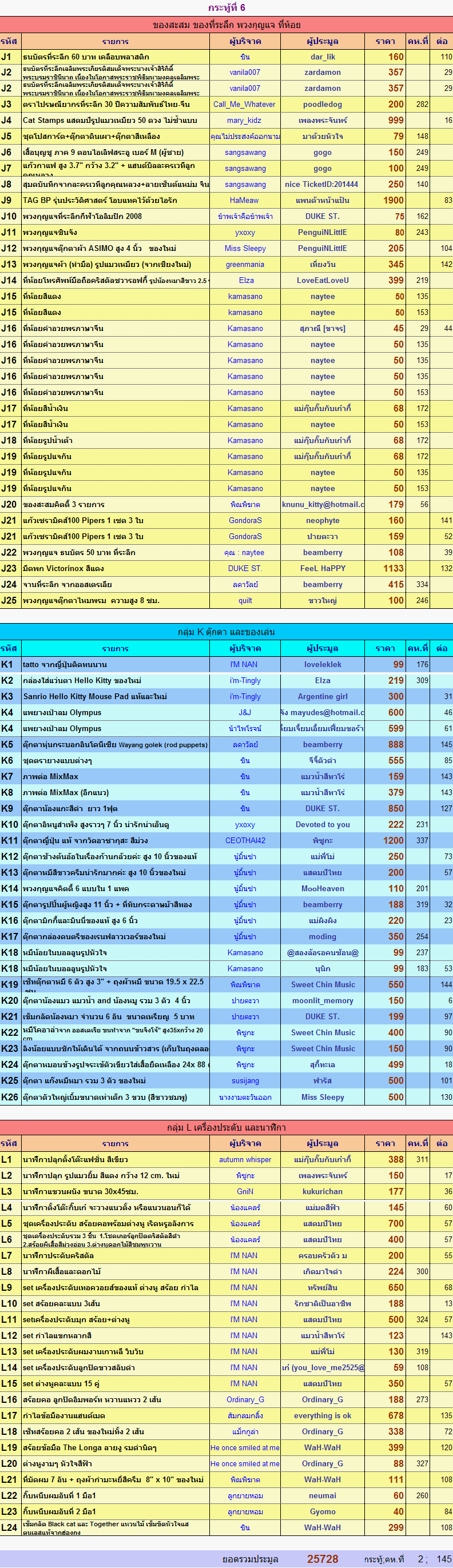Click bidder Sweet Chin Music in row K19
Screen dimensions: 453x1568
tap(323, 985)
